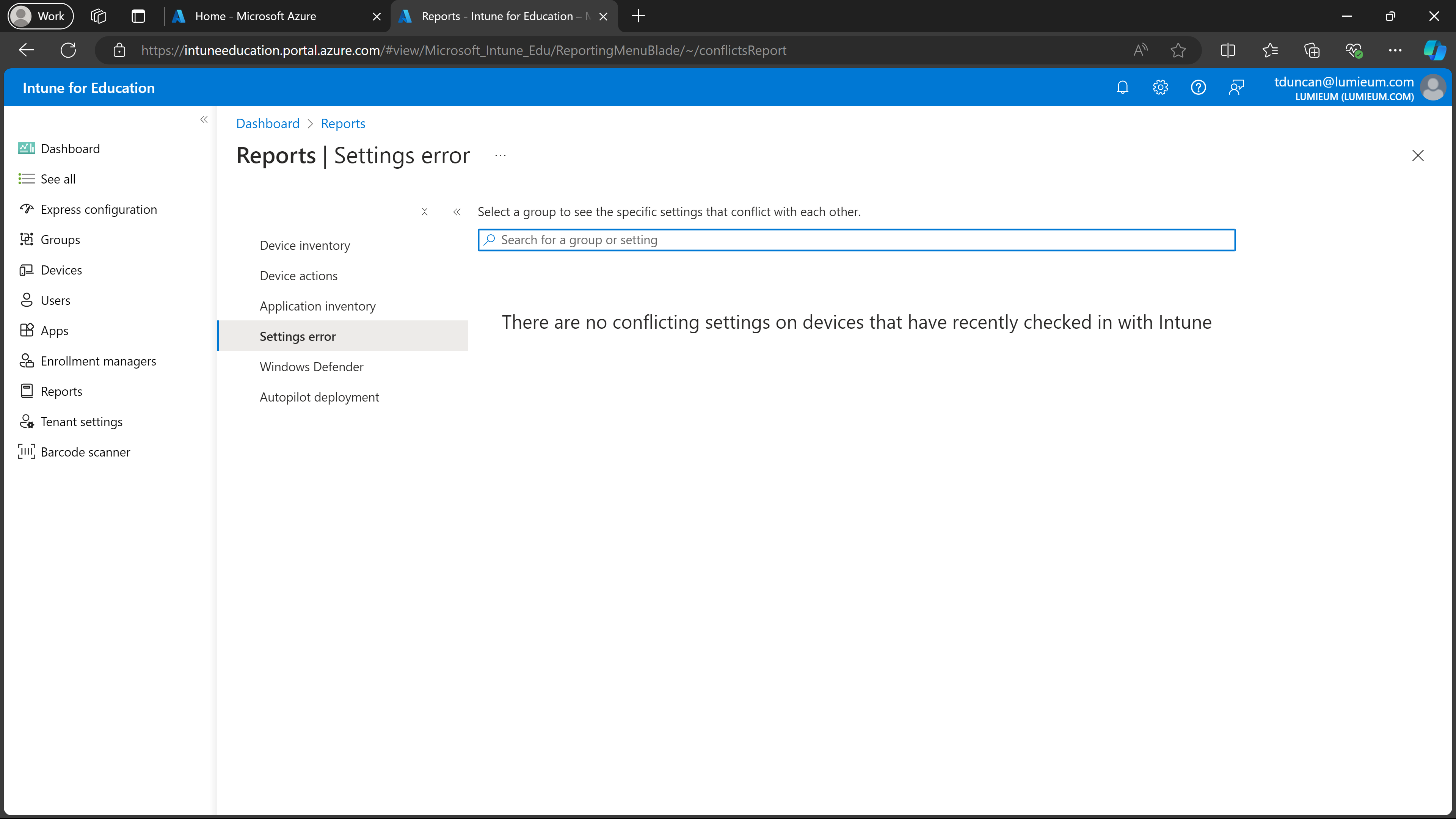Screen dimensions: 1456x819
Task: Open the feedback icon in header
Action: pos(1236,88)
